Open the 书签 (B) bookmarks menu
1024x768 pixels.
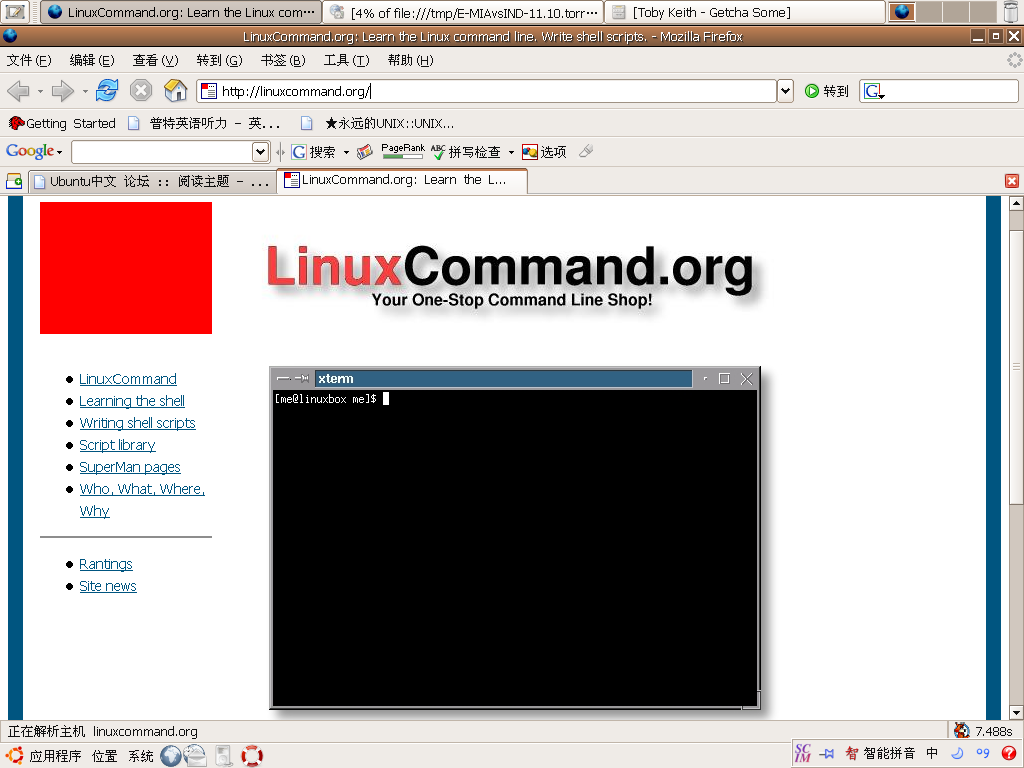283,60
